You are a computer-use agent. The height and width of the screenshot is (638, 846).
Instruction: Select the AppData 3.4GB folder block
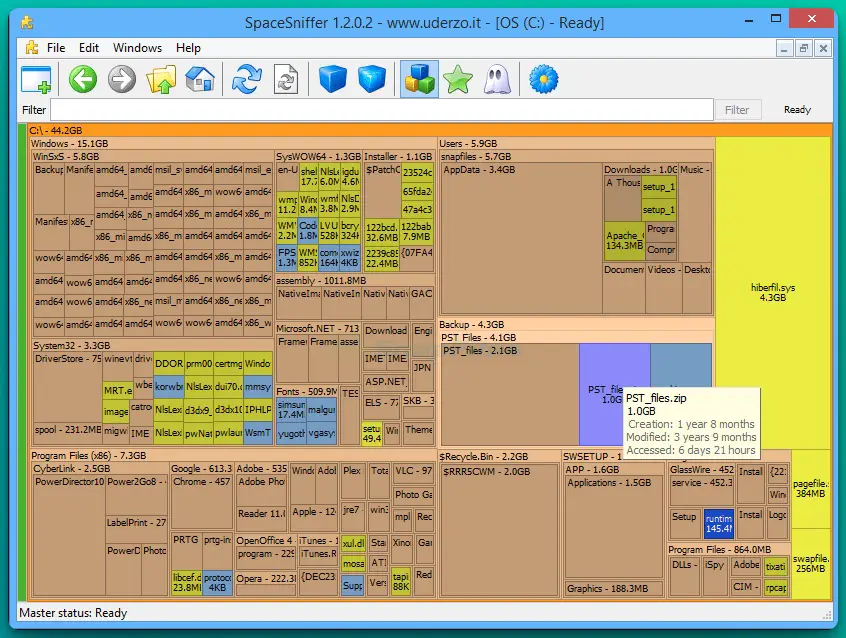[x=520, y=240]
